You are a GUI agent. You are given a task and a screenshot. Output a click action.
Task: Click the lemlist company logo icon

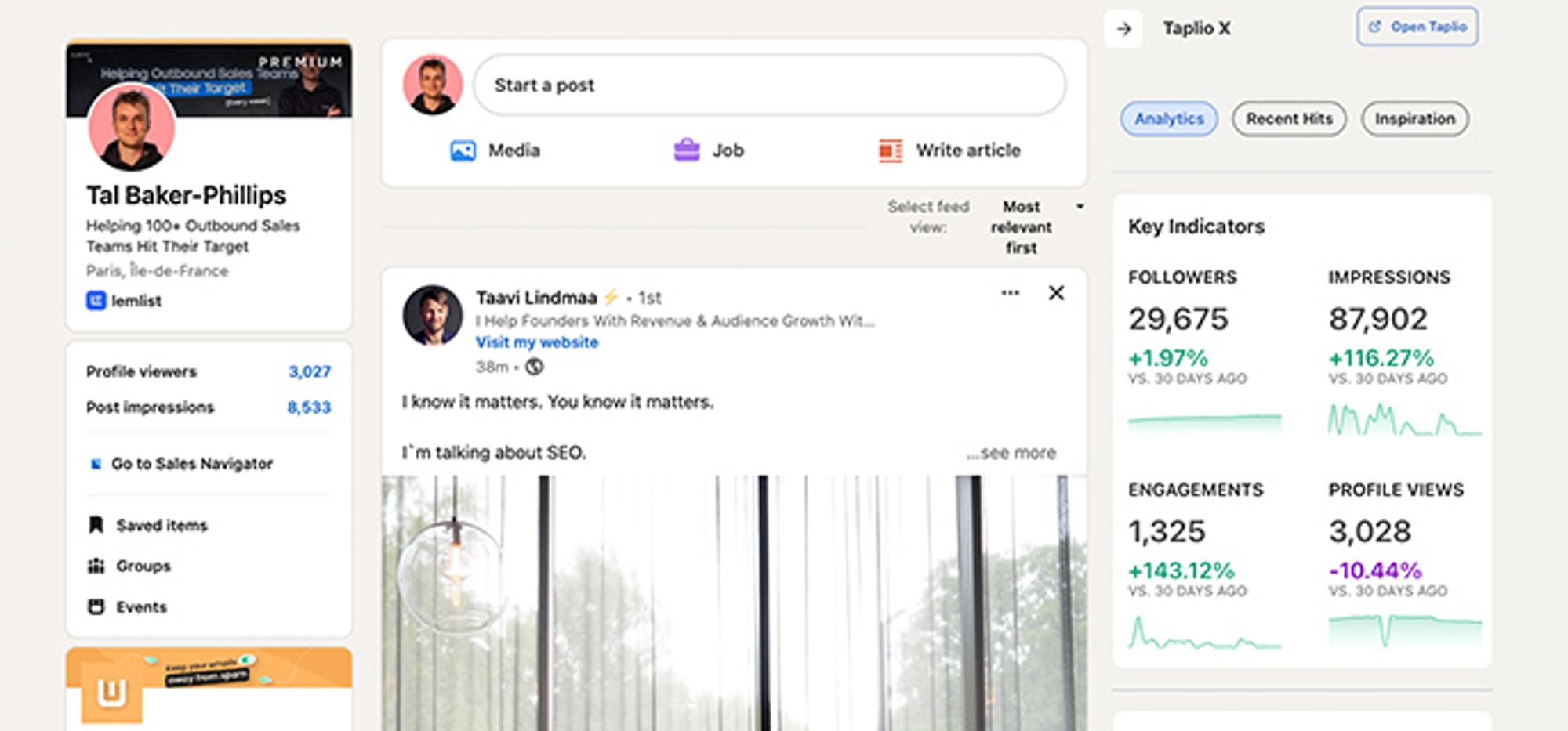click(x=96, y=301)
